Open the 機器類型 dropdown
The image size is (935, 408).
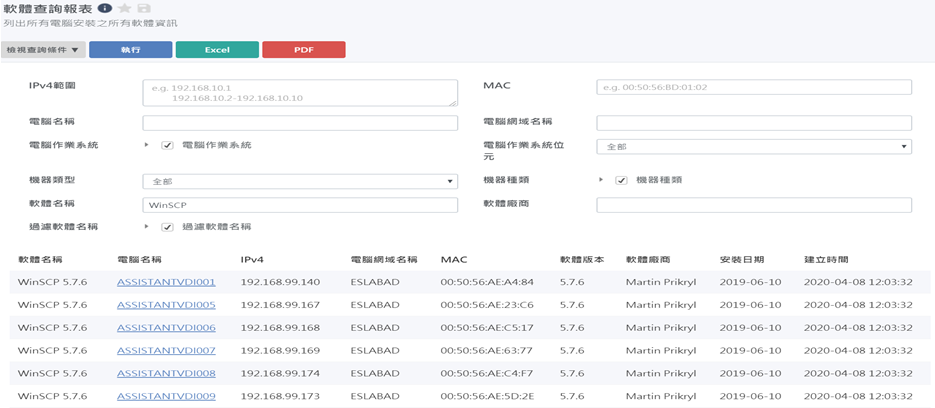[300, 182]
